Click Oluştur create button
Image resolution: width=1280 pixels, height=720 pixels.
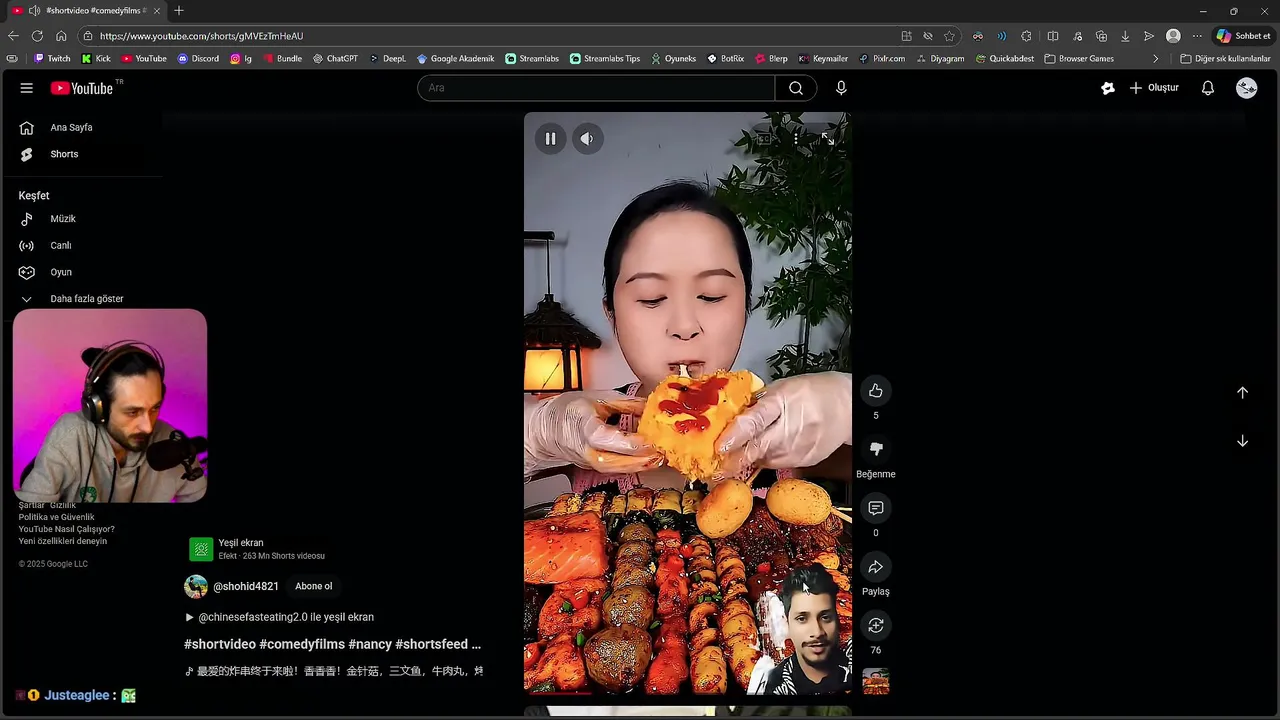(1154, 88)
